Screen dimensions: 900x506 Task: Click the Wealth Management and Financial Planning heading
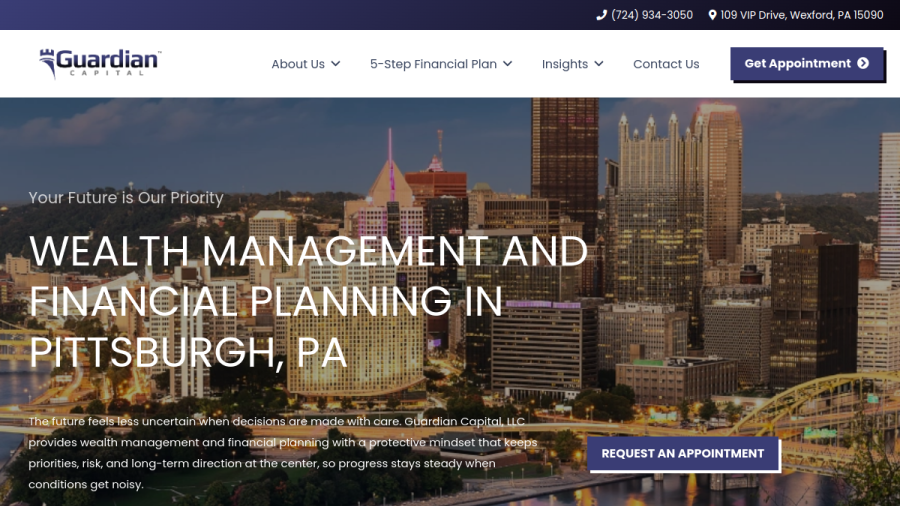pyautogui.click(x=308, y=301)
